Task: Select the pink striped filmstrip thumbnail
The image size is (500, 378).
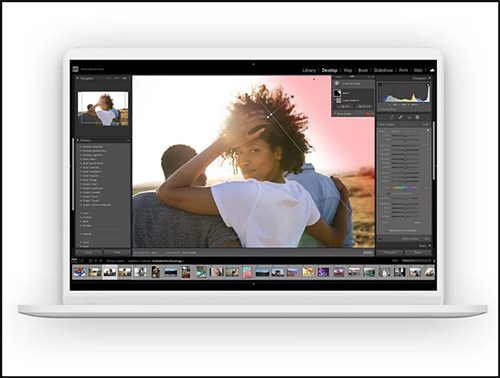Action: pyautogui.click(x=247, y=272)
